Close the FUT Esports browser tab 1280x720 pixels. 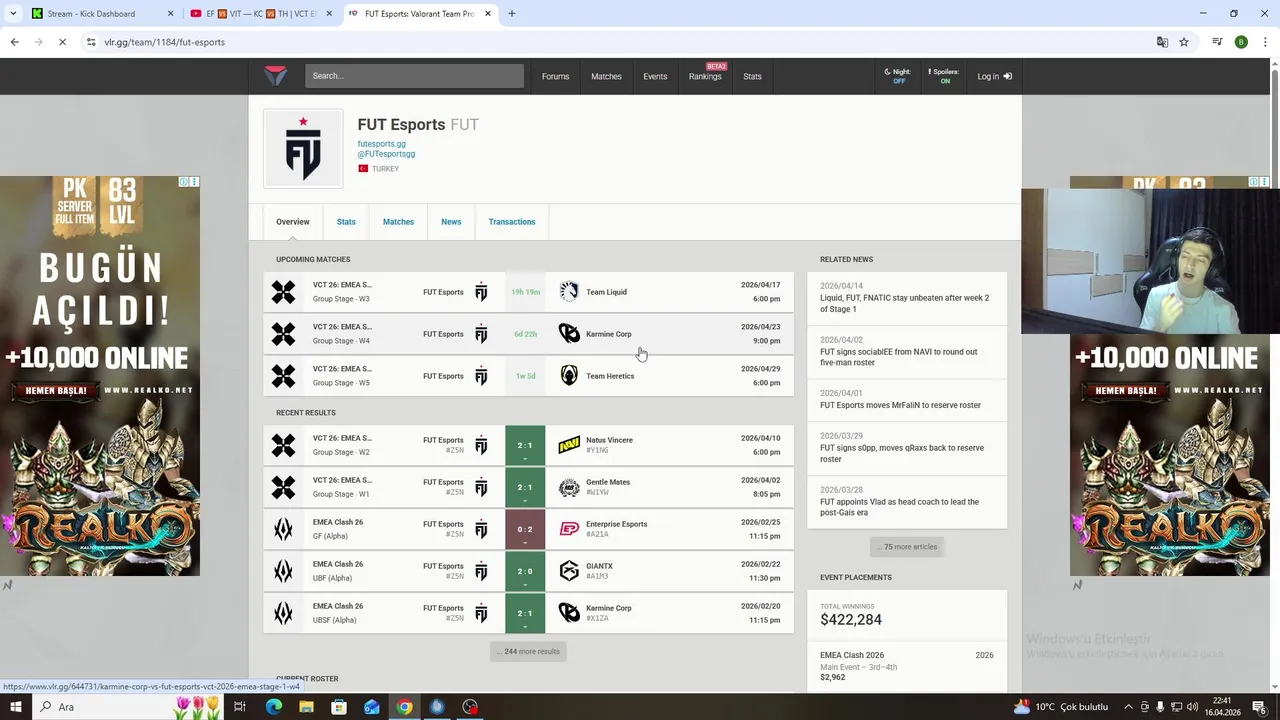tap(488, 14)
